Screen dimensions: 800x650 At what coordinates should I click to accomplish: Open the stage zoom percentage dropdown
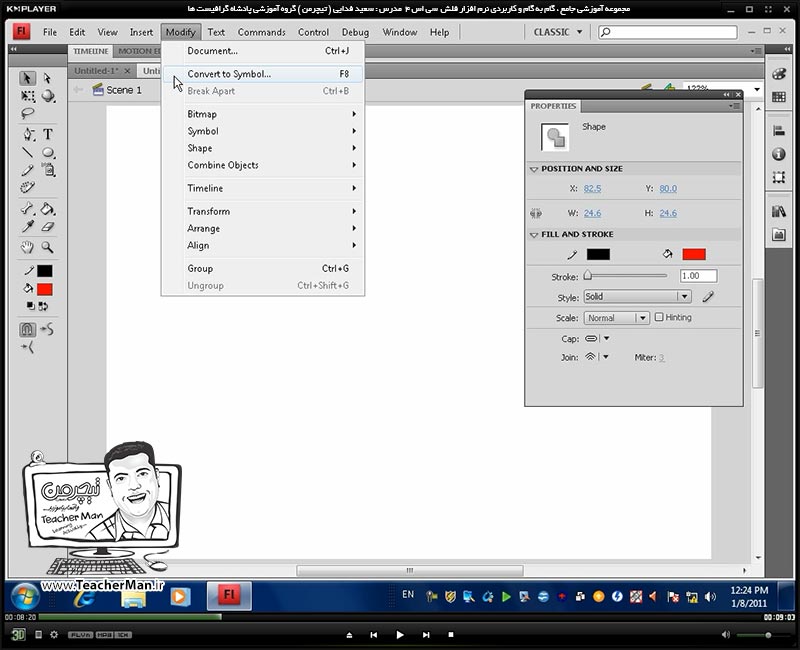[757, 89]
